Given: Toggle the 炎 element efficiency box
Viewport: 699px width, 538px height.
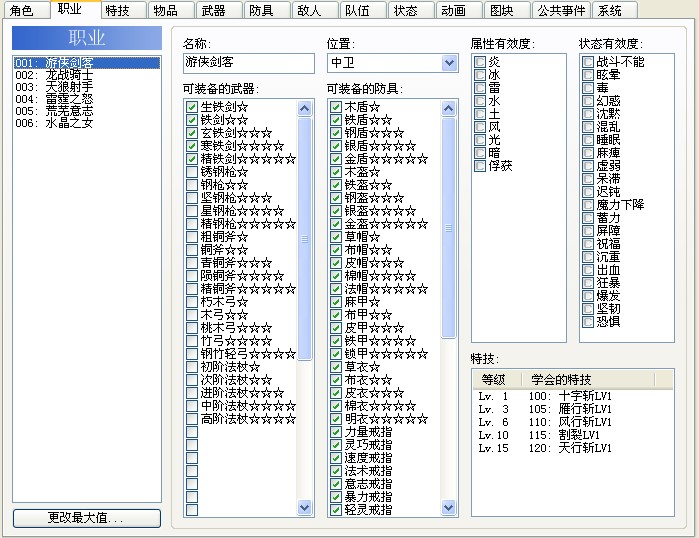Looking at the screenshot, I should pyautogui.click(x=480, y=62).
